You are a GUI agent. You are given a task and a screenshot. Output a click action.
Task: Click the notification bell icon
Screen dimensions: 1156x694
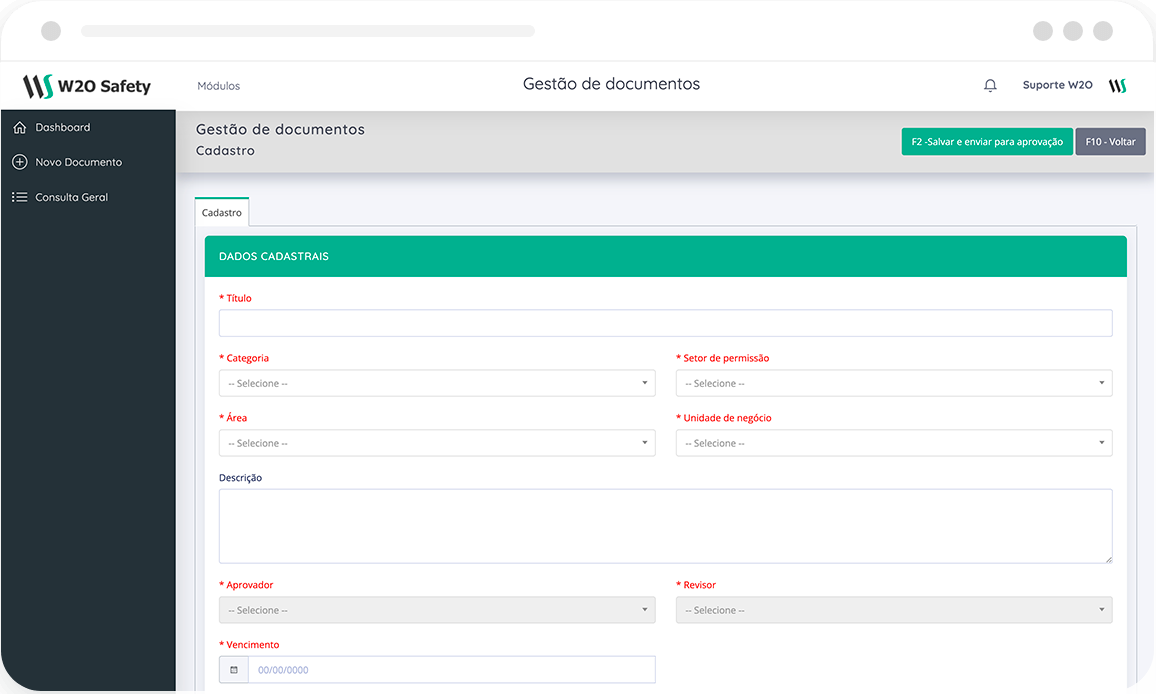click(990, 85)
